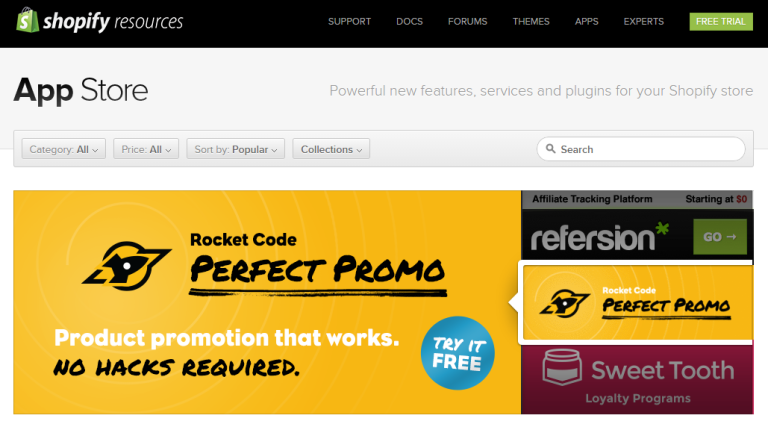Open the Themes menu link

pos(531,21)
